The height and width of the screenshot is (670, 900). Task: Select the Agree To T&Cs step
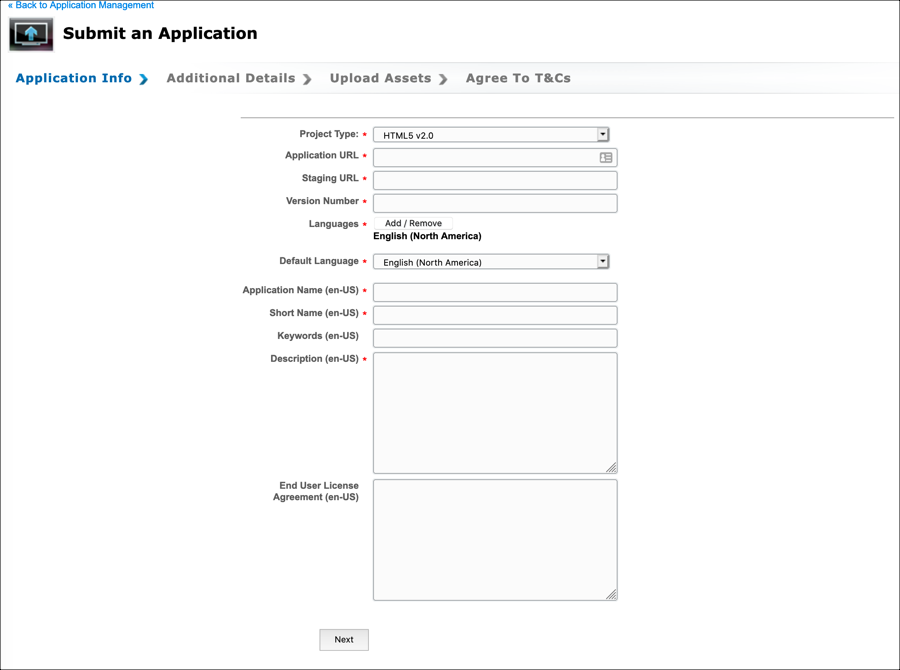click(518, 78)
